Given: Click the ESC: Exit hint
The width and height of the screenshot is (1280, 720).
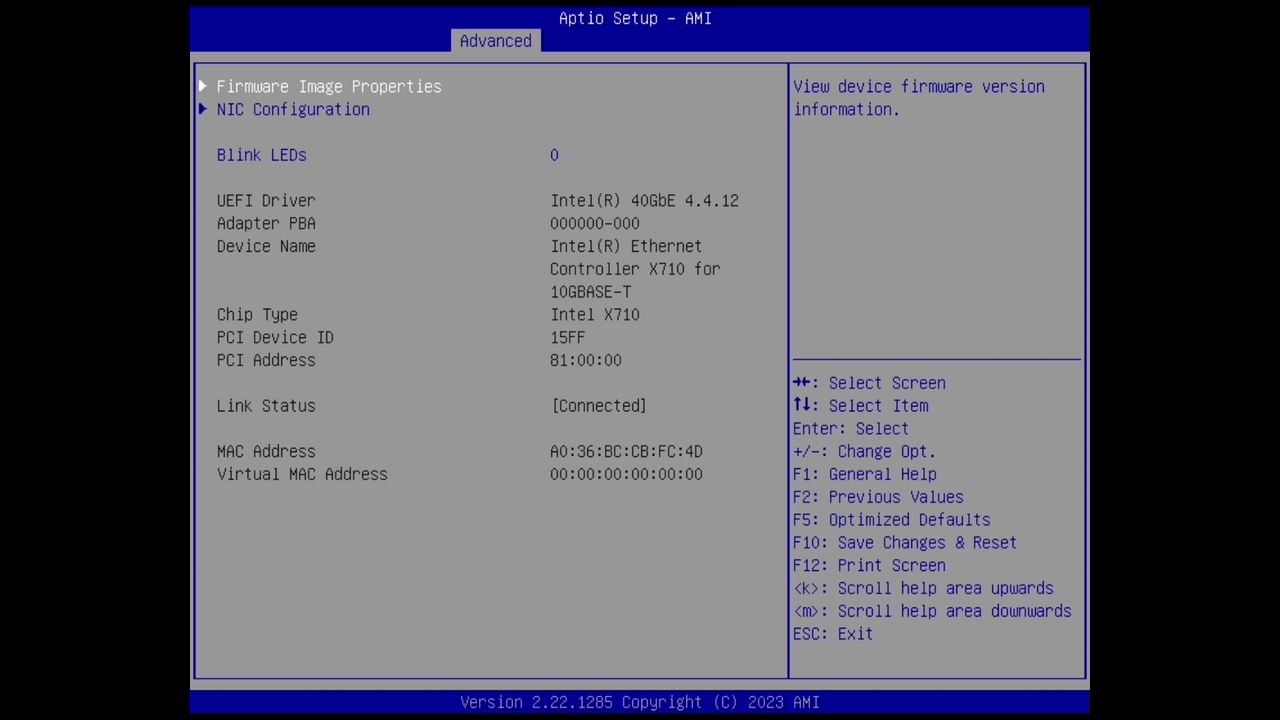Looking at the screenshot, I should click(833, 634).
